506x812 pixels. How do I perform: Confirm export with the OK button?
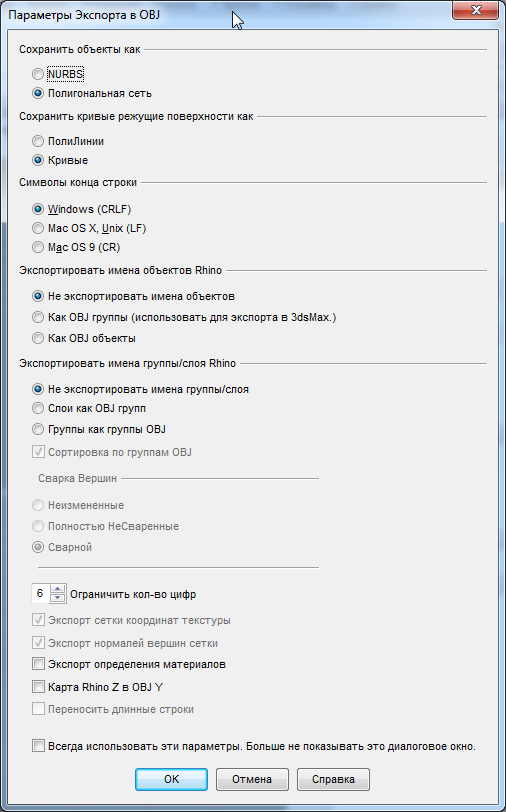coord(171,779)
